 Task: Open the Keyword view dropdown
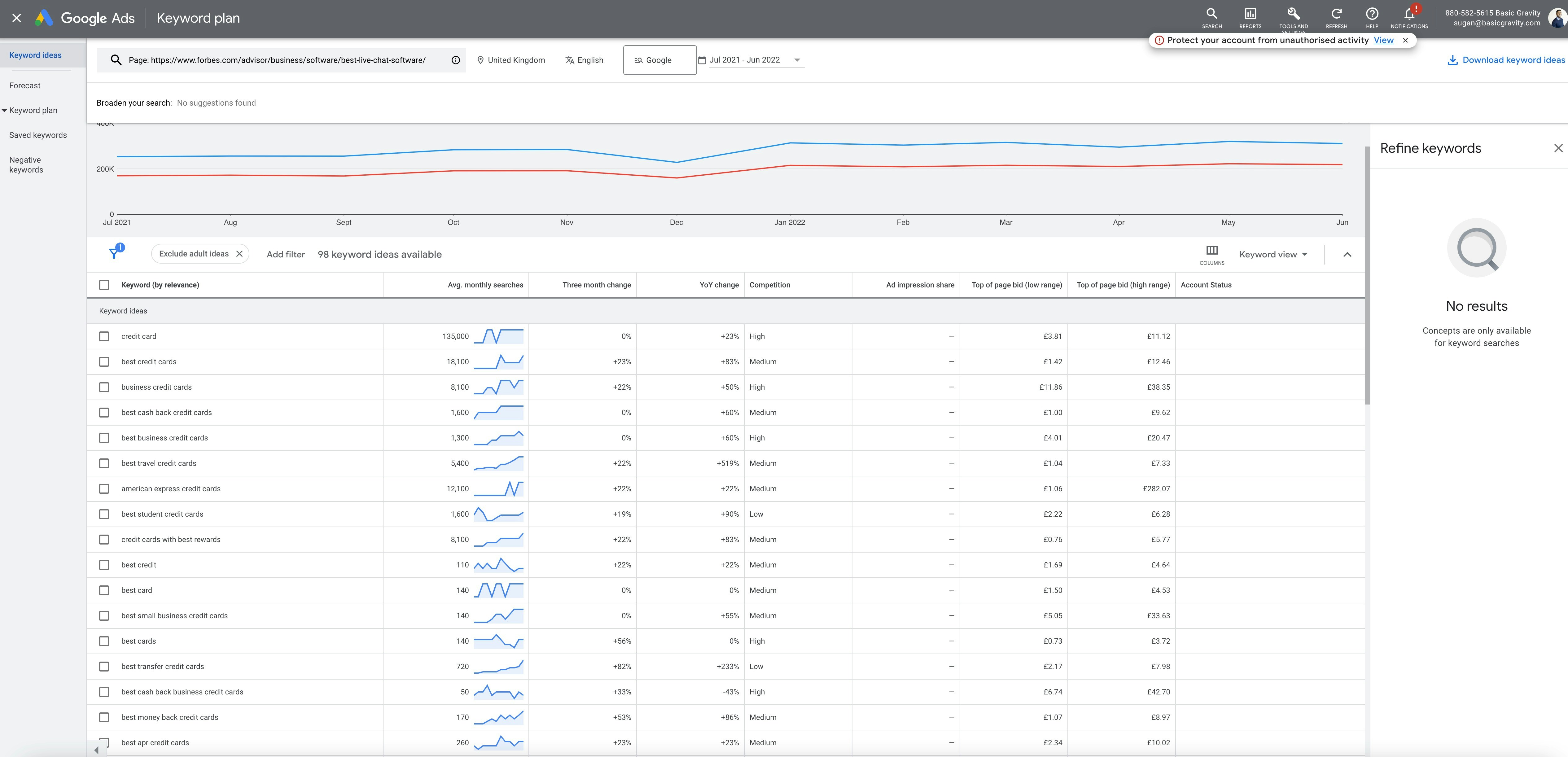point(1273,254)
